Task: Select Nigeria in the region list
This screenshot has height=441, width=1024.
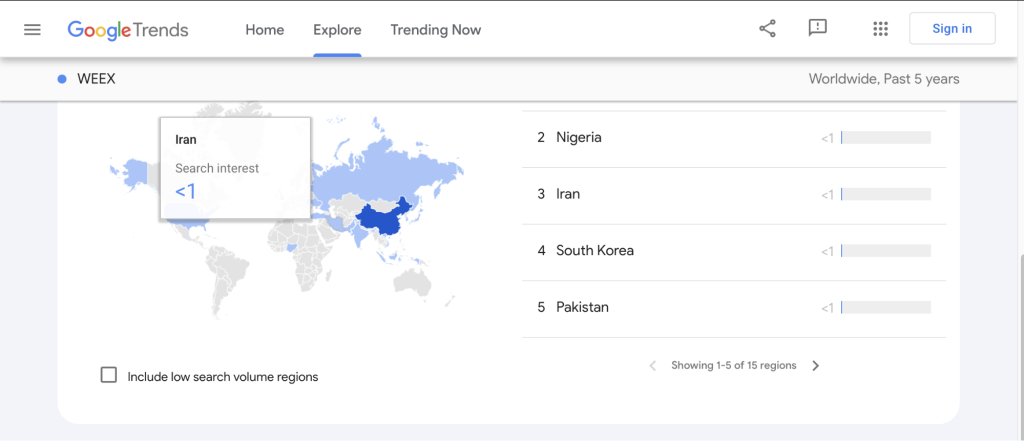Action: click(x=579, y=137)
